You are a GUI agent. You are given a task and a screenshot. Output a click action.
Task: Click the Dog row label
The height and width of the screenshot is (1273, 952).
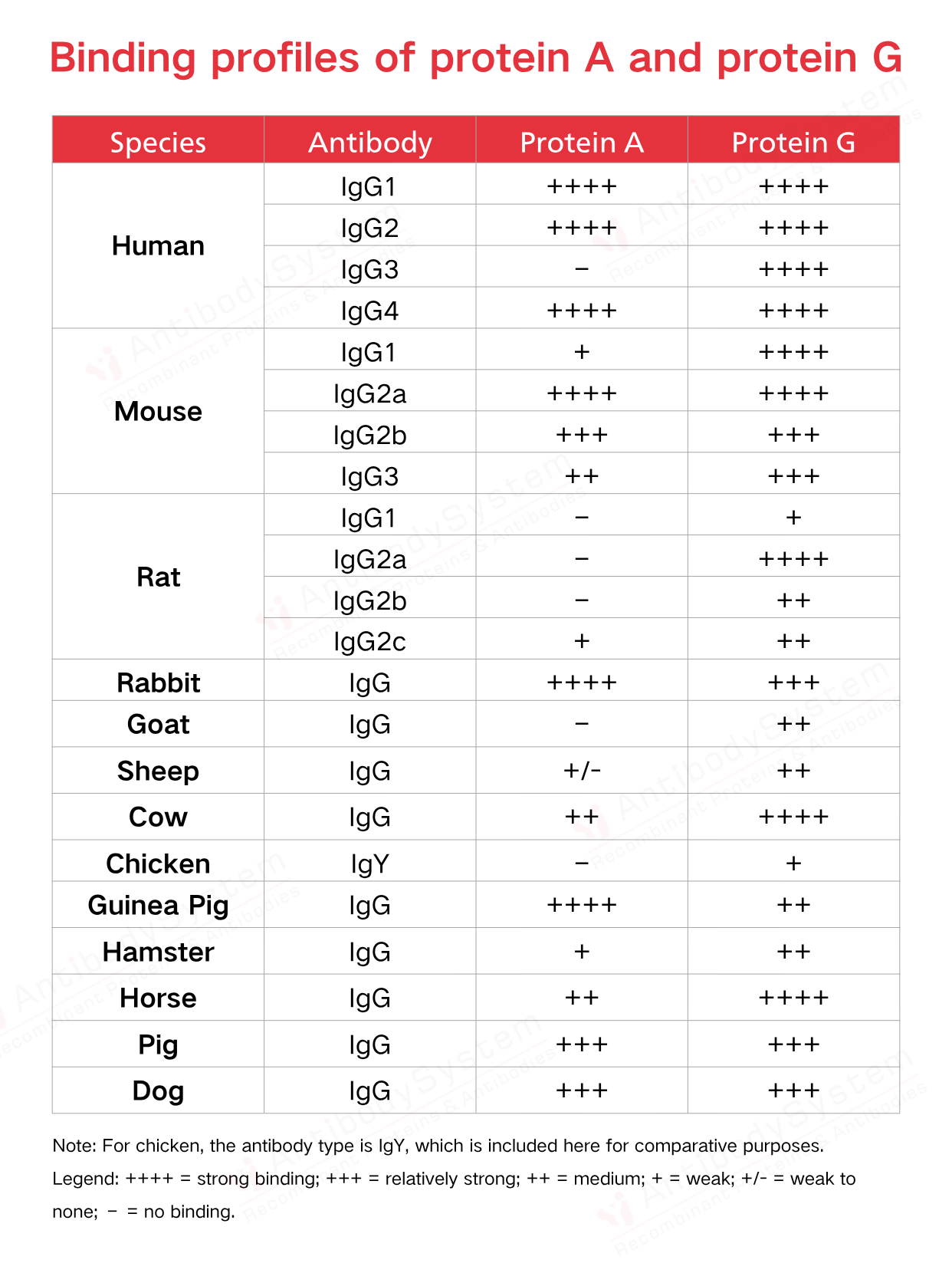tap(158, 1091)
